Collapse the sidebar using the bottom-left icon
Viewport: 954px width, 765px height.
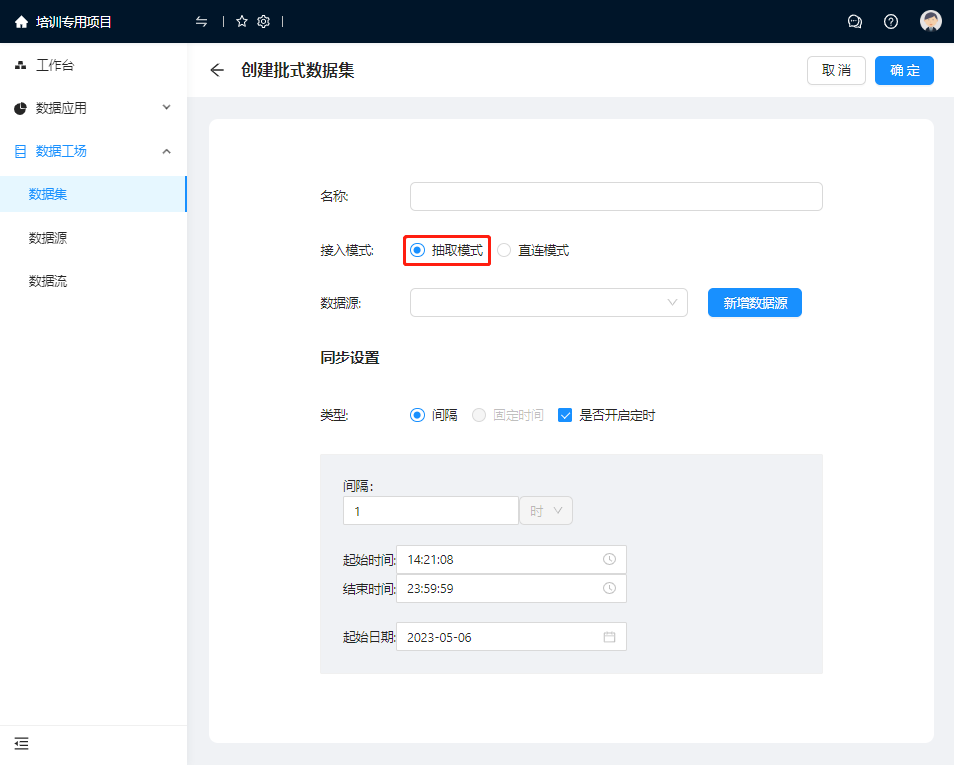point(22,743)
